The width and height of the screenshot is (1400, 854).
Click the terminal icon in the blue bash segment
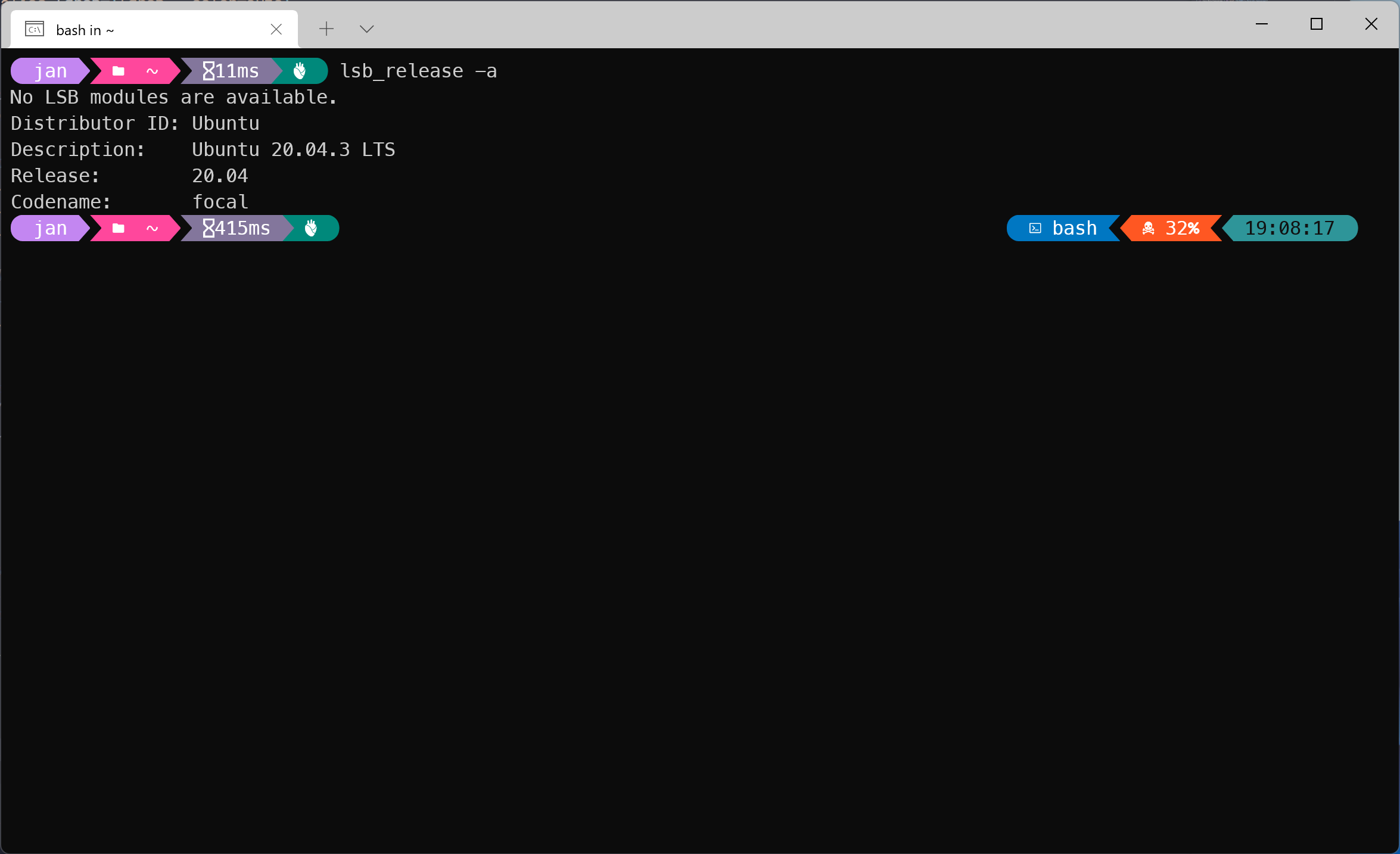pyautogui.click(x=1034, y=228)
